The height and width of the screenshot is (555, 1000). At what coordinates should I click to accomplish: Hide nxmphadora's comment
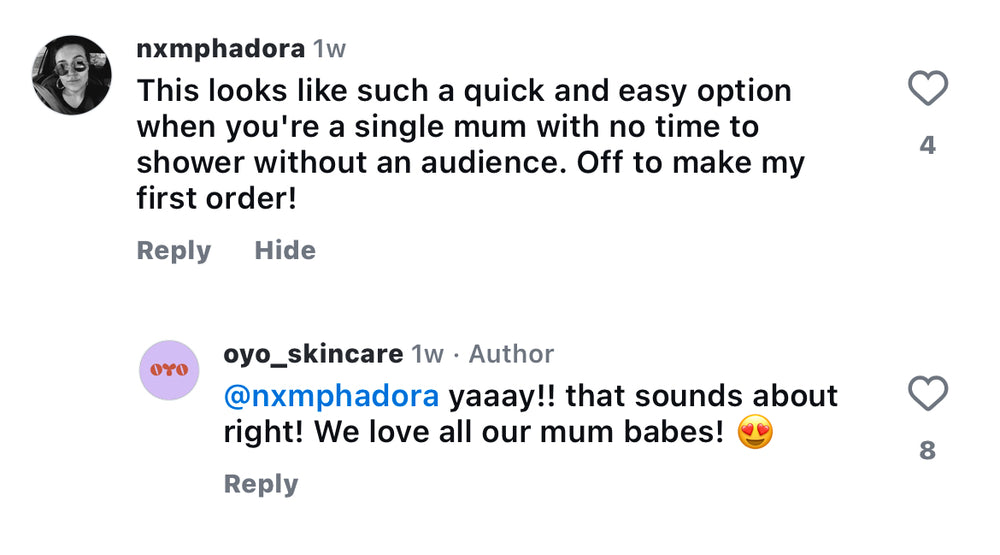coord(285,250)
